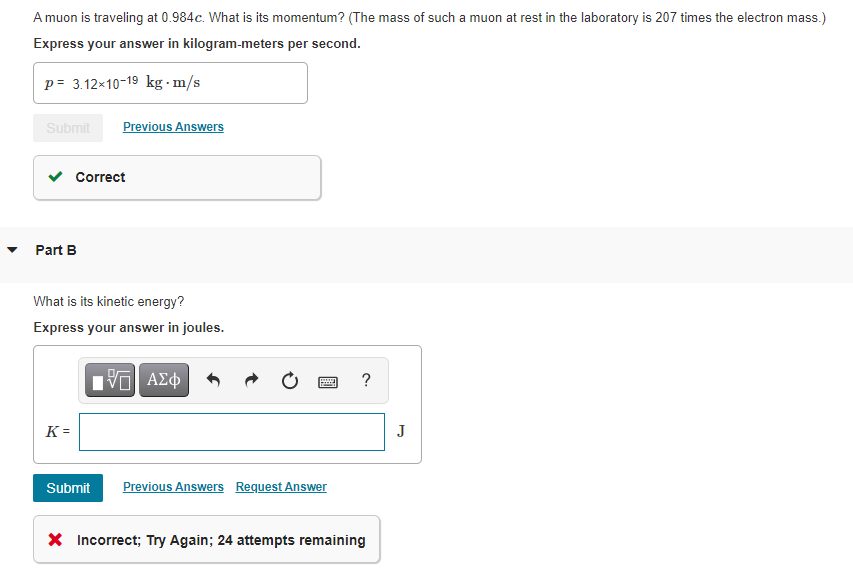This screenshot has width=853, height=578.
Task: Show keyboard shortcuts icon
Action: 327,382
